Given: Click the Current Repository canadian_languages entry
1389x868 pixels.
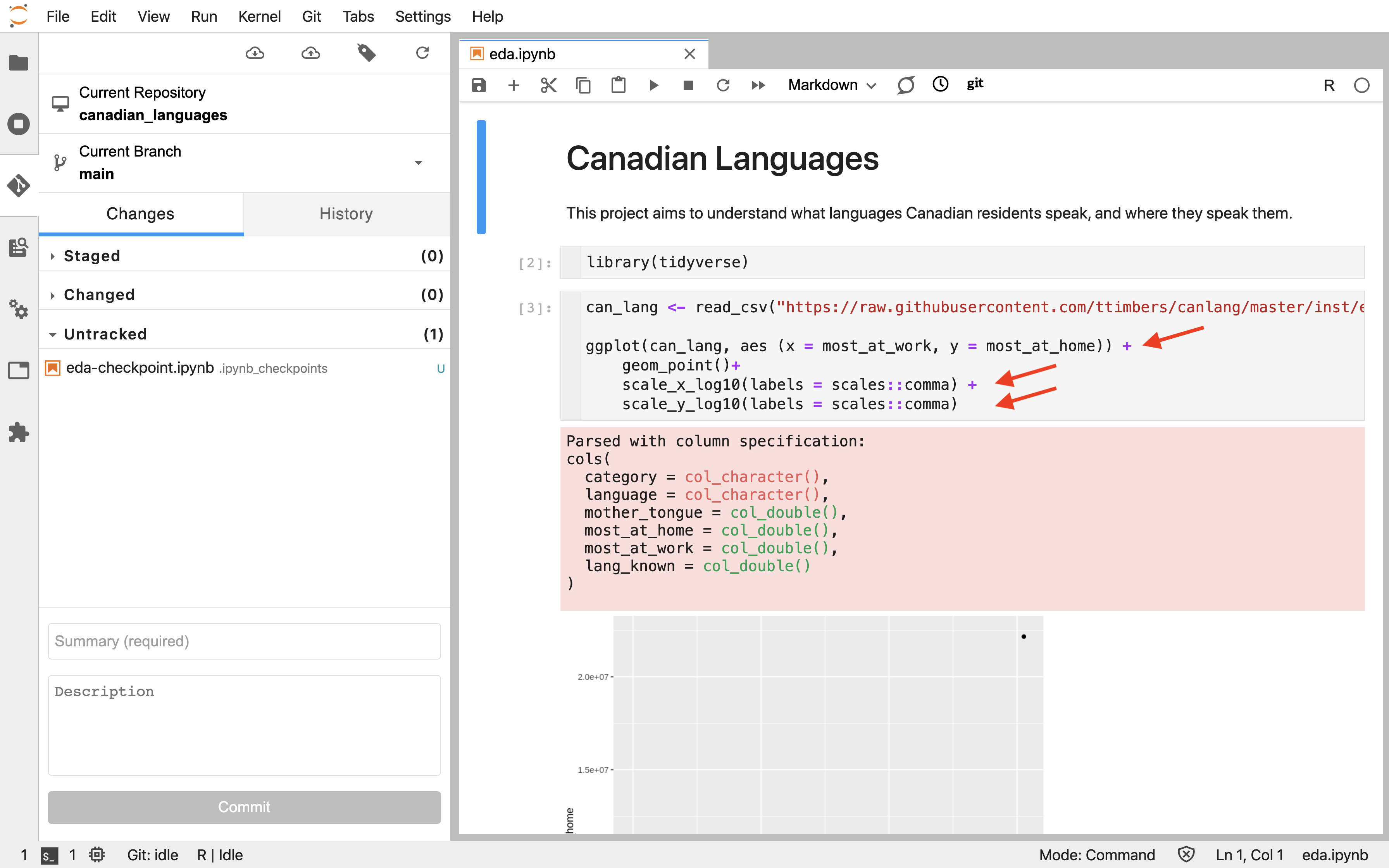Looking at the screenshot, I should pyautogui.click(x=245, y=104).
